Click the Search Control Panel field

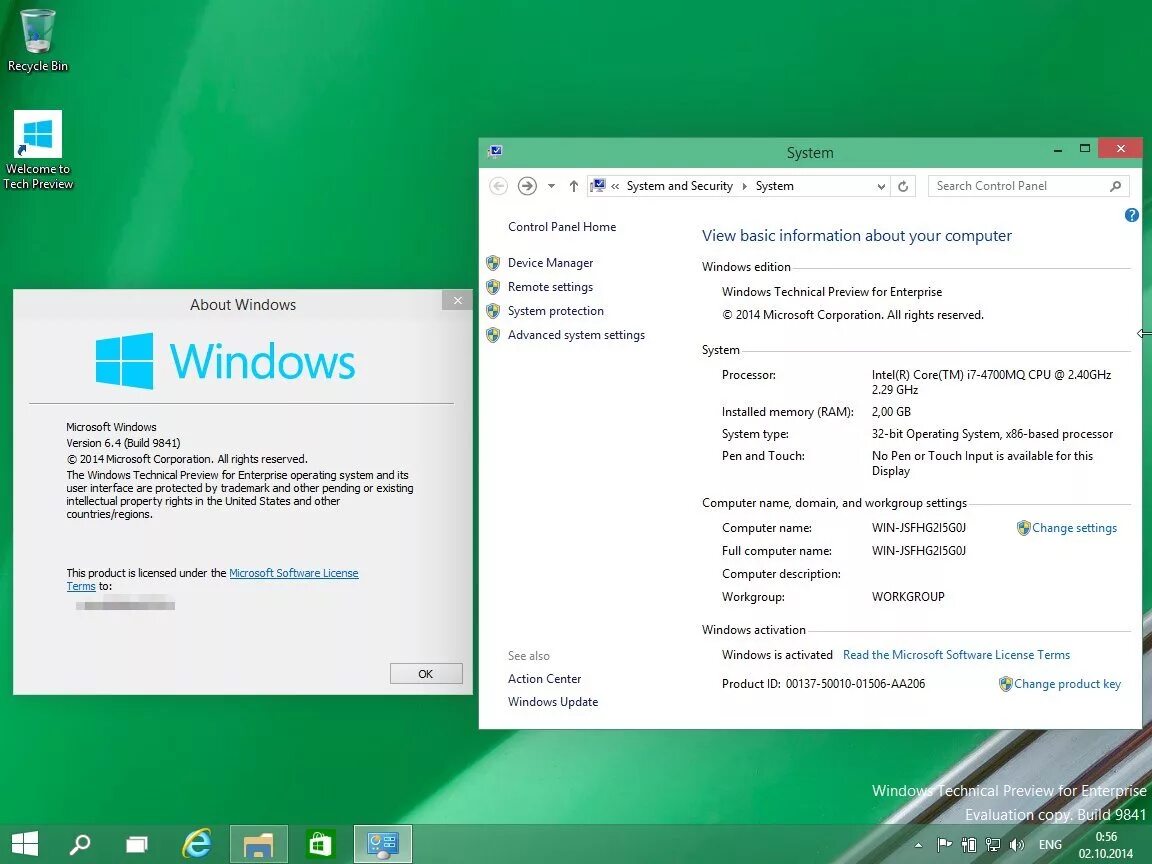point(1029,186)
